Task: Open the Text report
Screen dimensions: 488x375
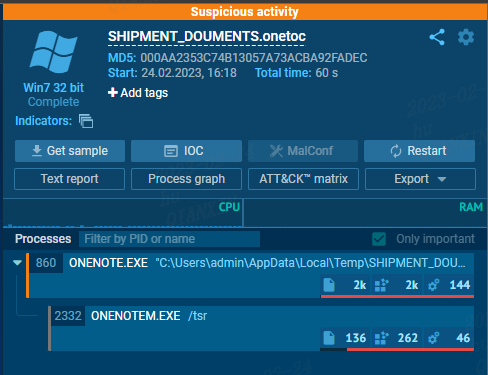Action: click(x=69, y=179)
